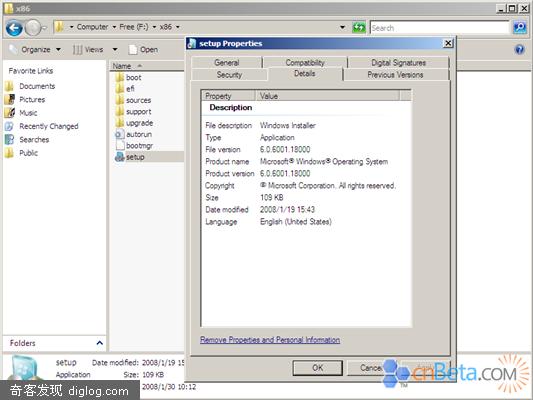Click the Searches favorite link icon
Image resolution: width=533 pixels, height=400 pixels.
coord(9,139)
